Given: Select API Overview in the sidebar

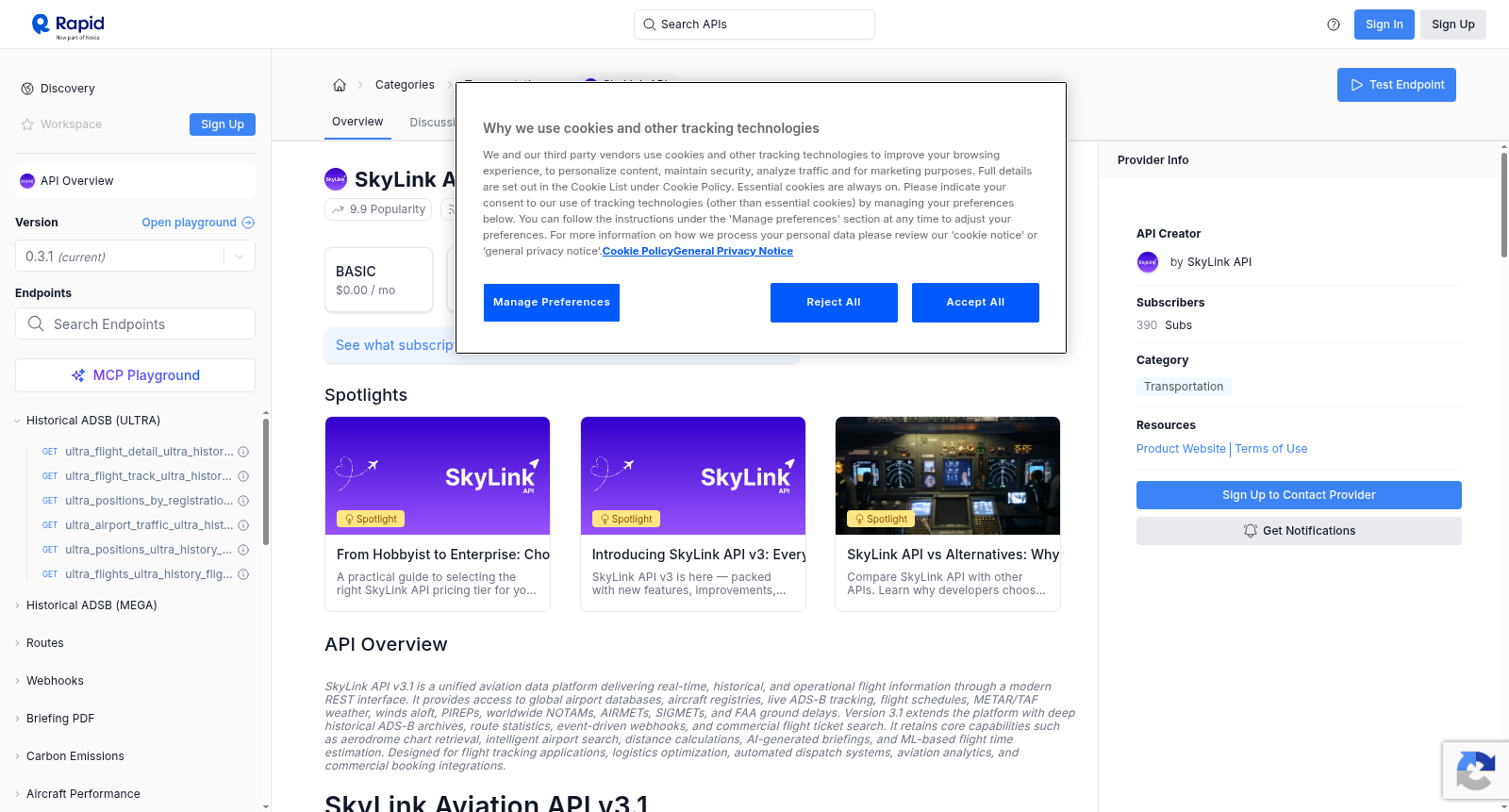Looking at the screenshot, I should [135, 181].
